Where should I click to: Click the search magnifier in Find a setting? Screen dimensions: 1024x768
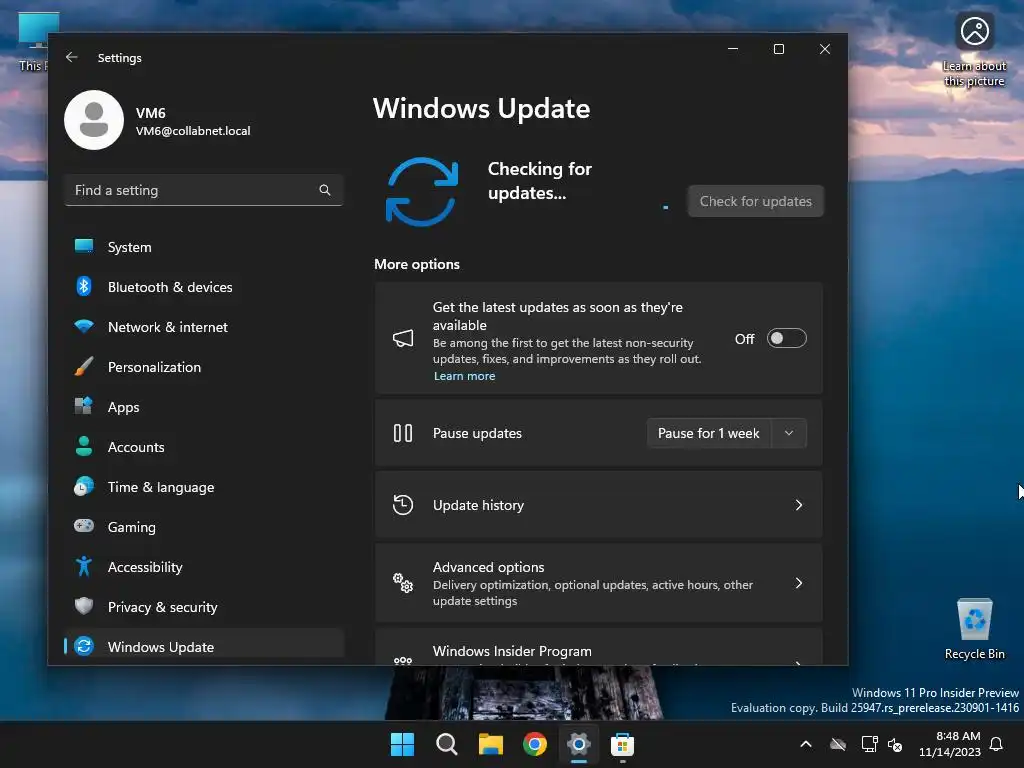[x=325, y=190]
